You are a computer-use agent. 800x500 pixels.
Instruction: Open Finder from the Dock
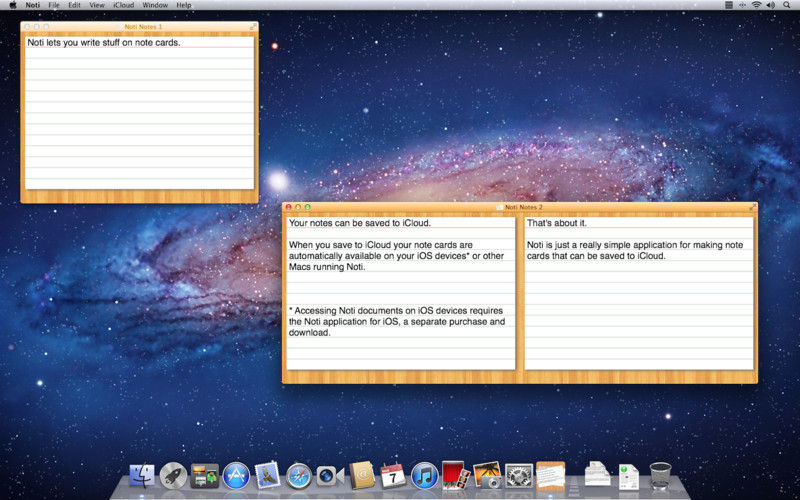tap(142, 476)
